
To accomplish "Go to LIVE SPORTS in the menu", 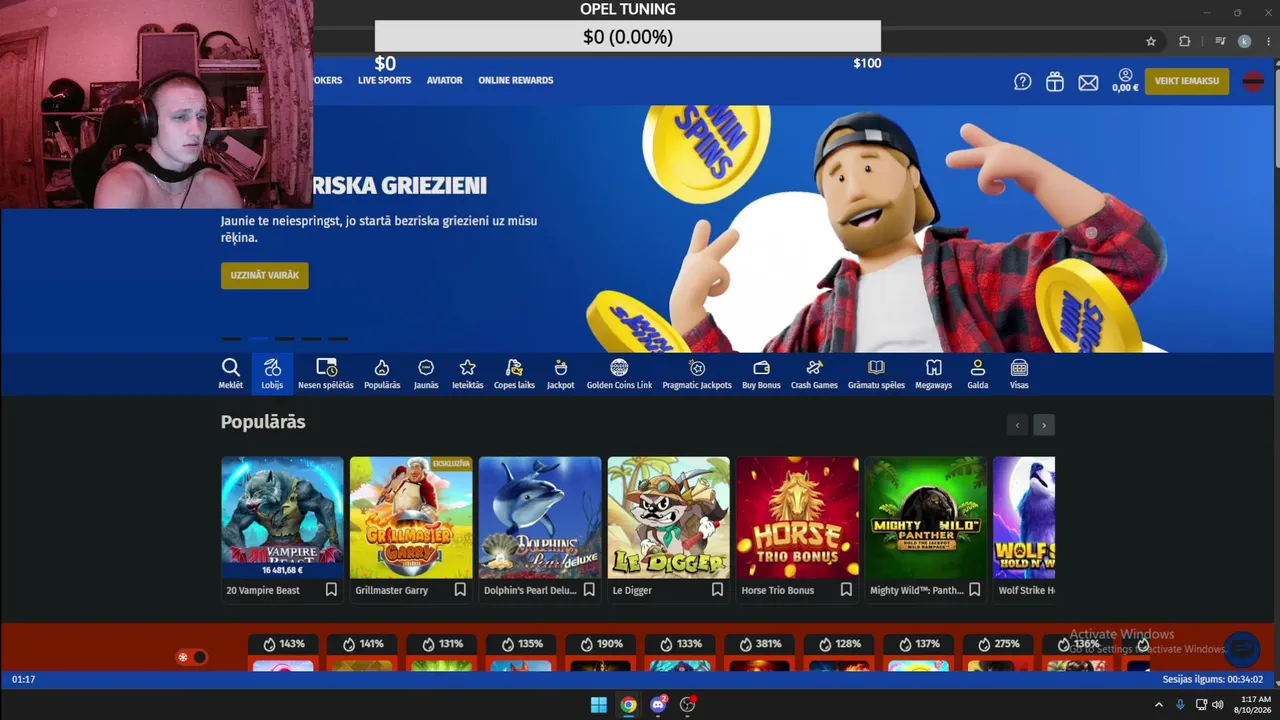I will pyautogui.click(x=385, y=80).
